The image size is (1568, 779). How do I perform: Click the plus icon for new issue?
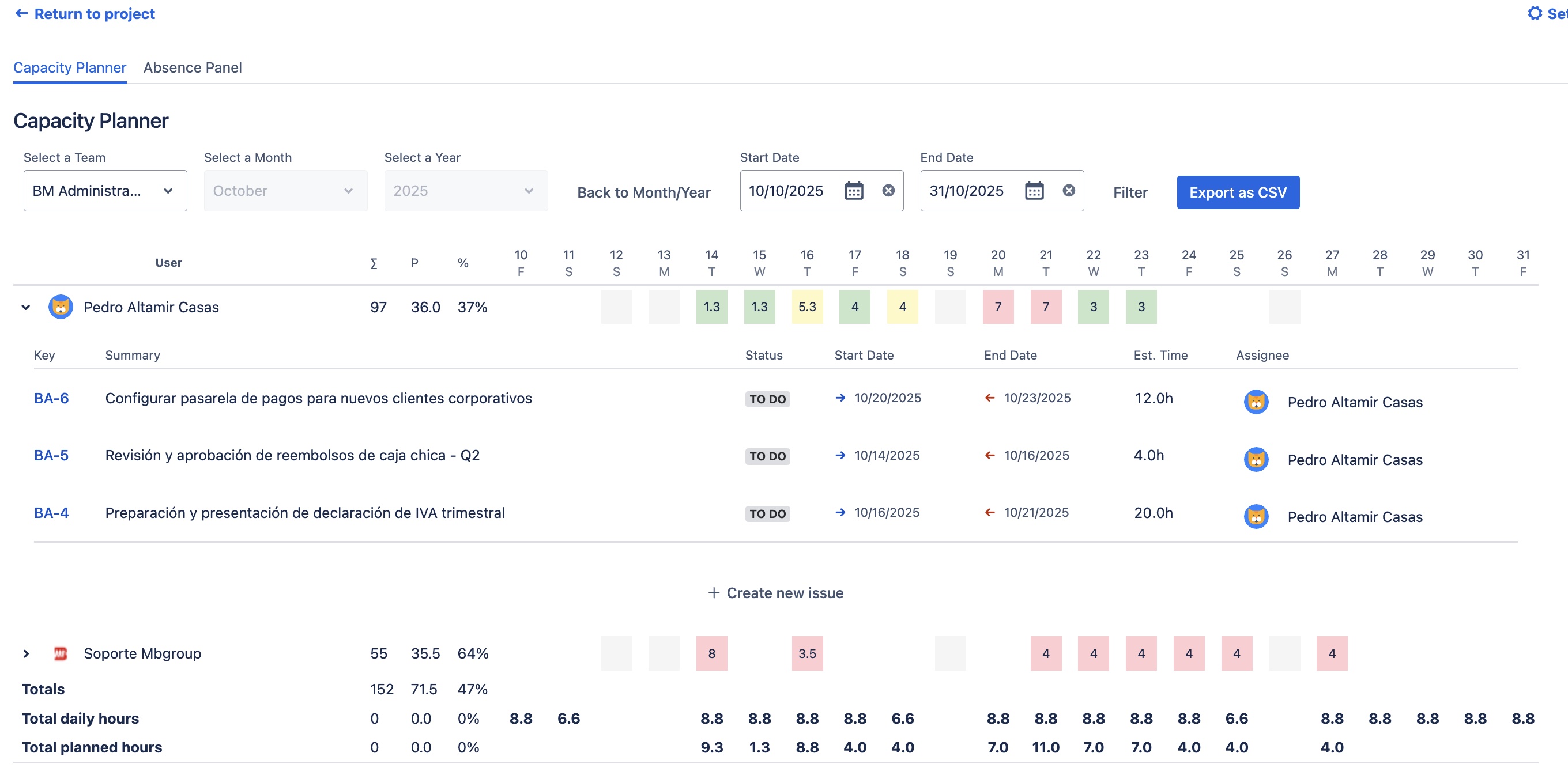(x=714, y=593)
